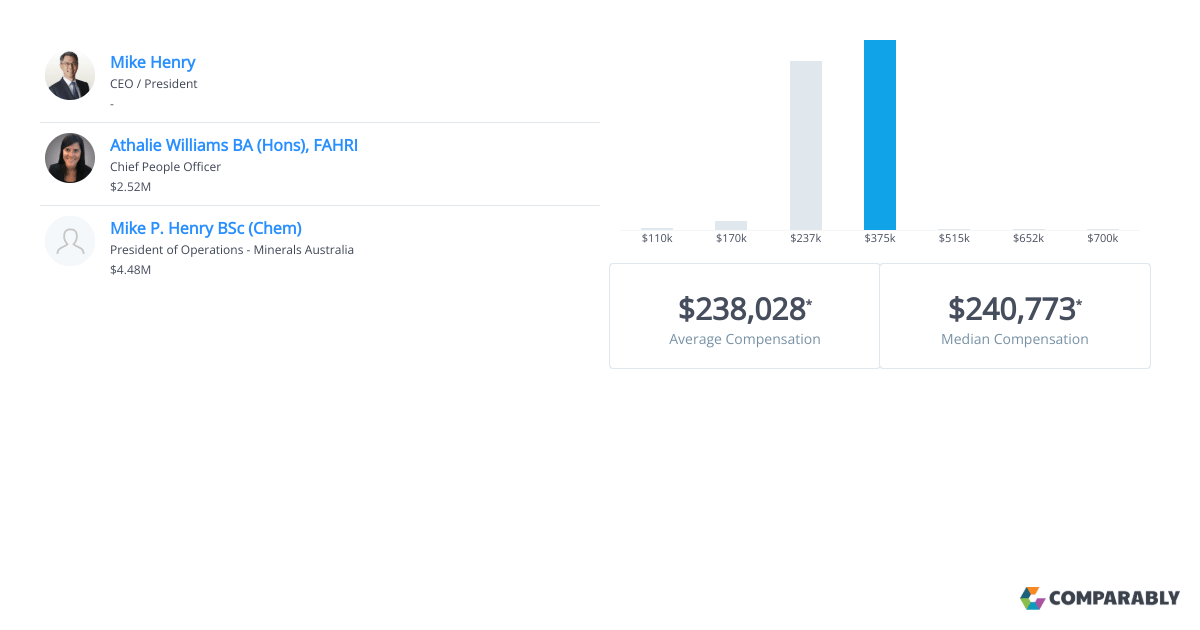Click the Comparably logo icon

coord(1032,598)
